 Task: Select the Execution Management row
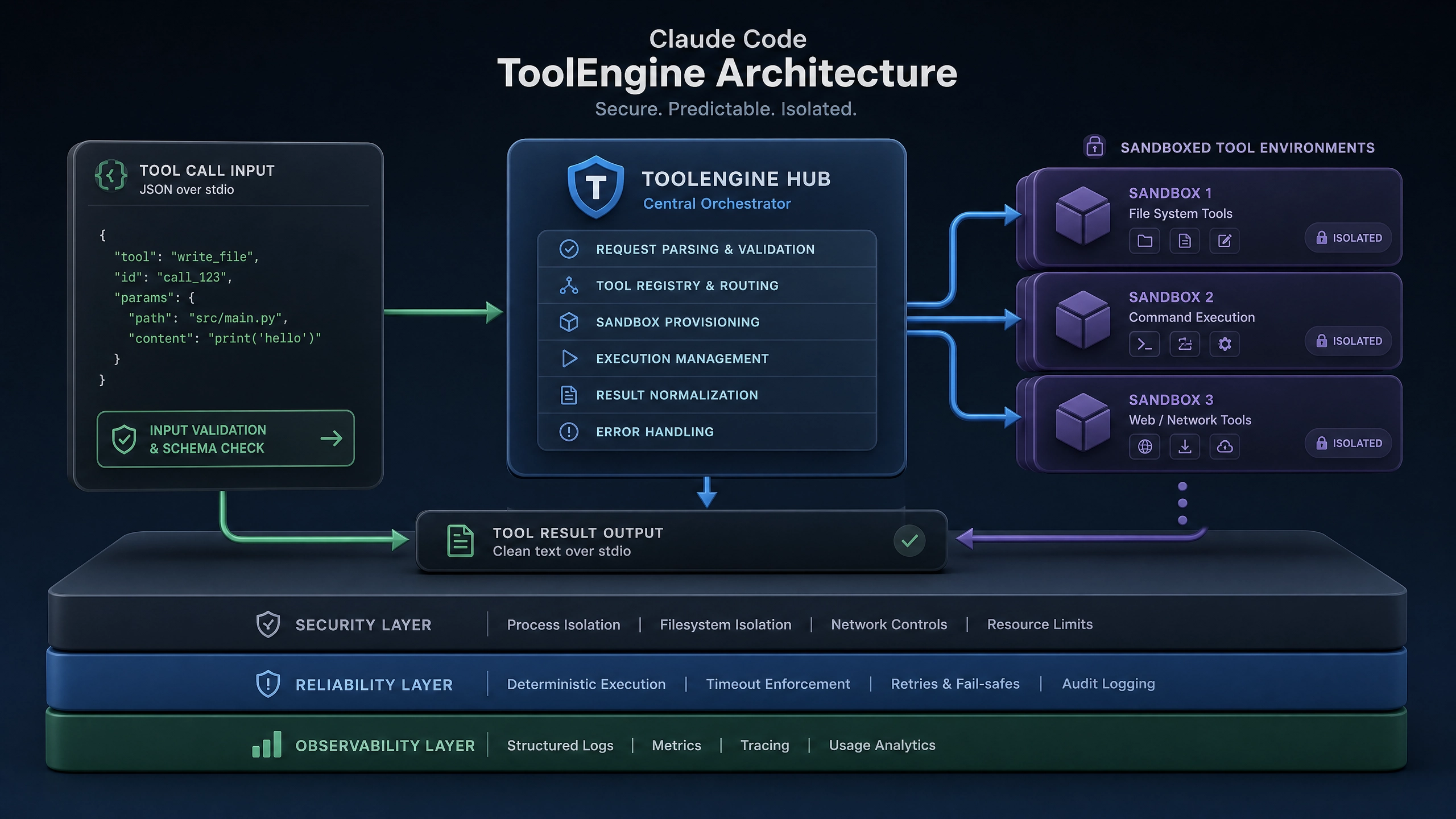tap(707, 358)
